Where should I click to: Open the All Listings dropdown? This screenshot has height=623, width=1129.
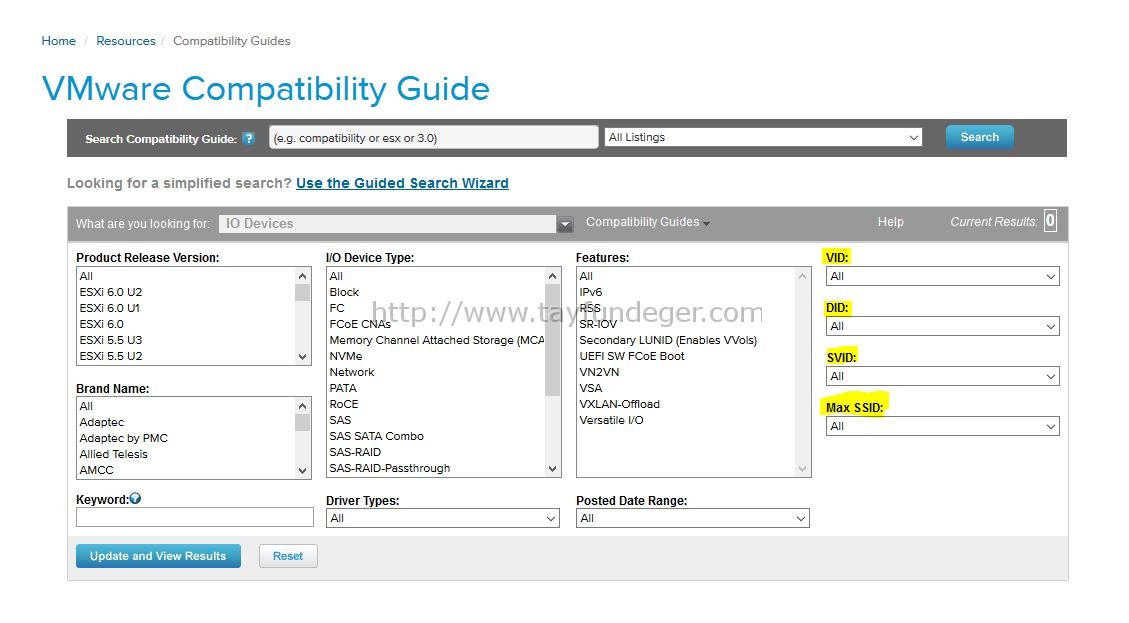coord(763,138)
